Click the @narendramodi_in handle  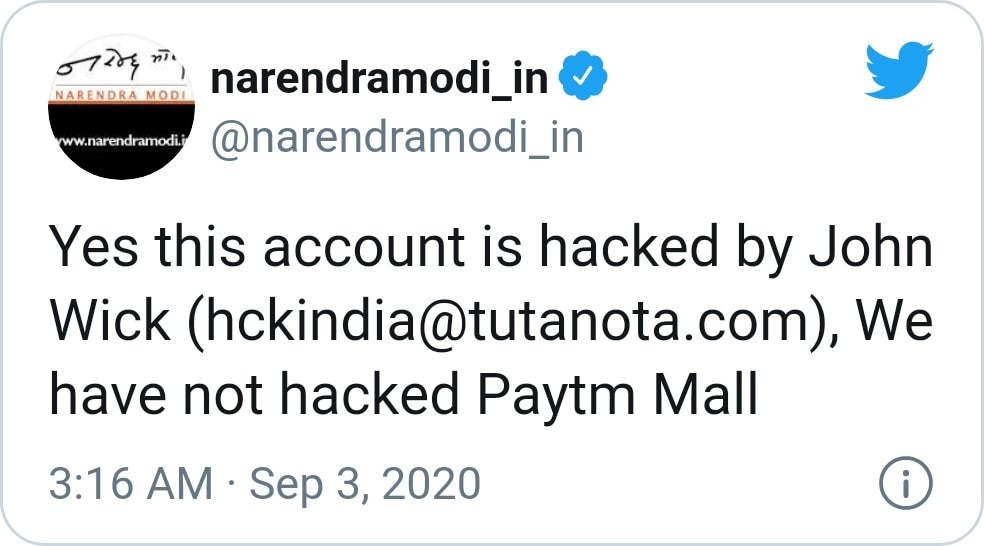pos(396,138)
